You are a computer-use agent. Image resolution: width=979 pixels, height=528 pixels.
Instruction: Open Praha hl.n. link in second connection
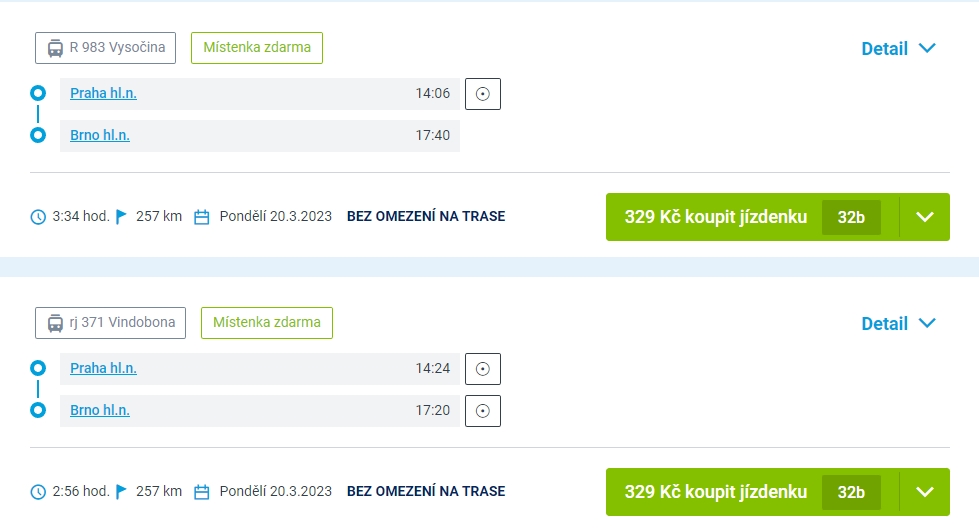click(x=103, y=368)
